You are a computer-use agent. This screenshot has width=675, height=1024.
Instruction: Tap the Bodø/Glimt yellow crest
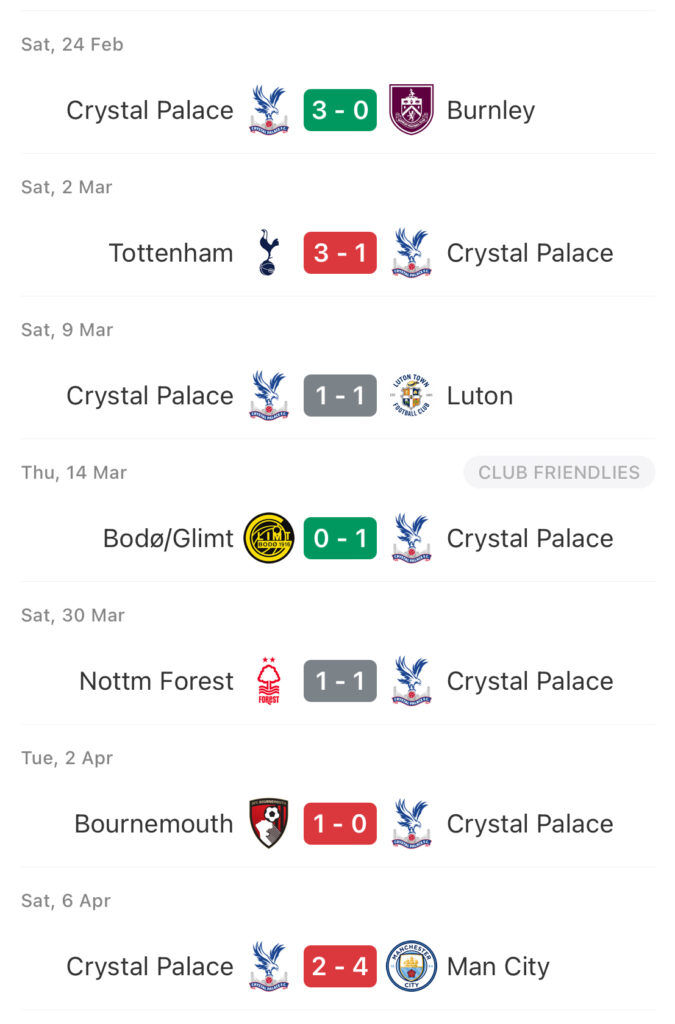[x=268, y=538]
